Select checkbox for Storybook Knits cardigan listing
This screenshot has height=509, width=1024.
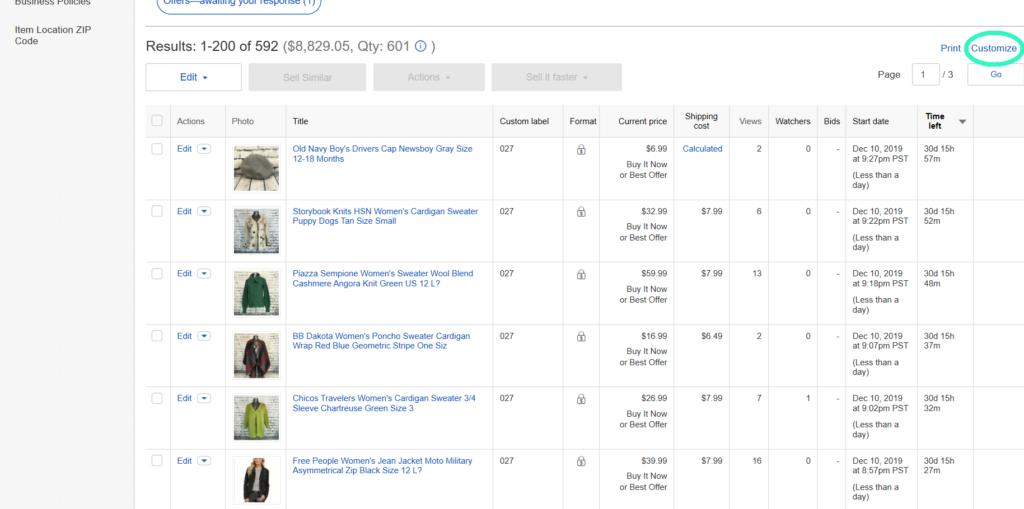tap(157, 211)
